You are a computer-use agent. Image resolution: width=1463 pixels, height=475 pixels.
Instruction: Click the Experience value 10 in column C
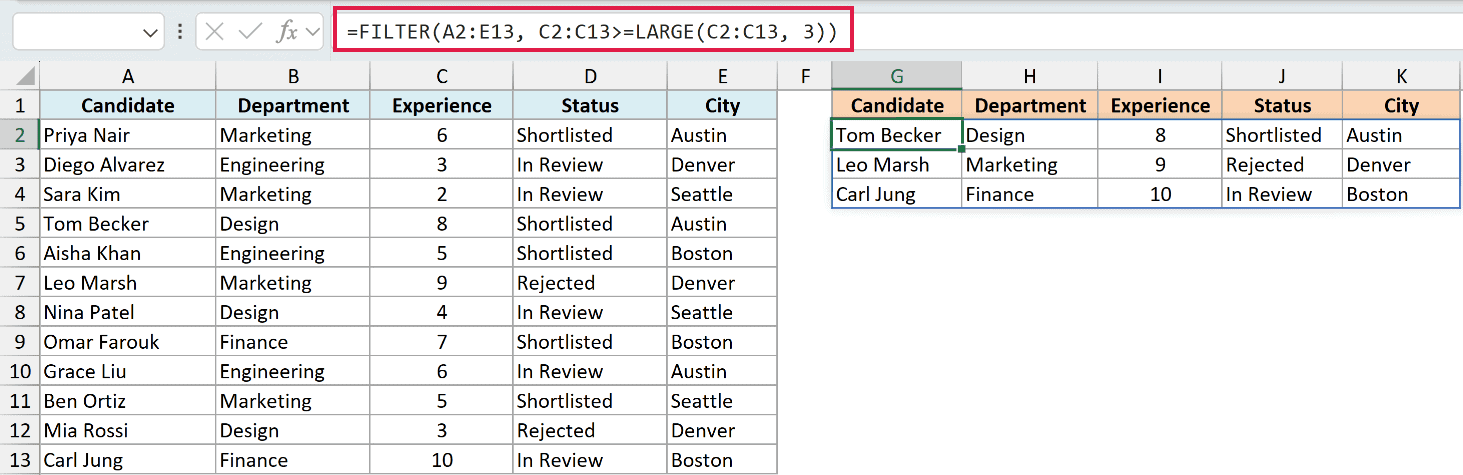[x=441, y=460]
